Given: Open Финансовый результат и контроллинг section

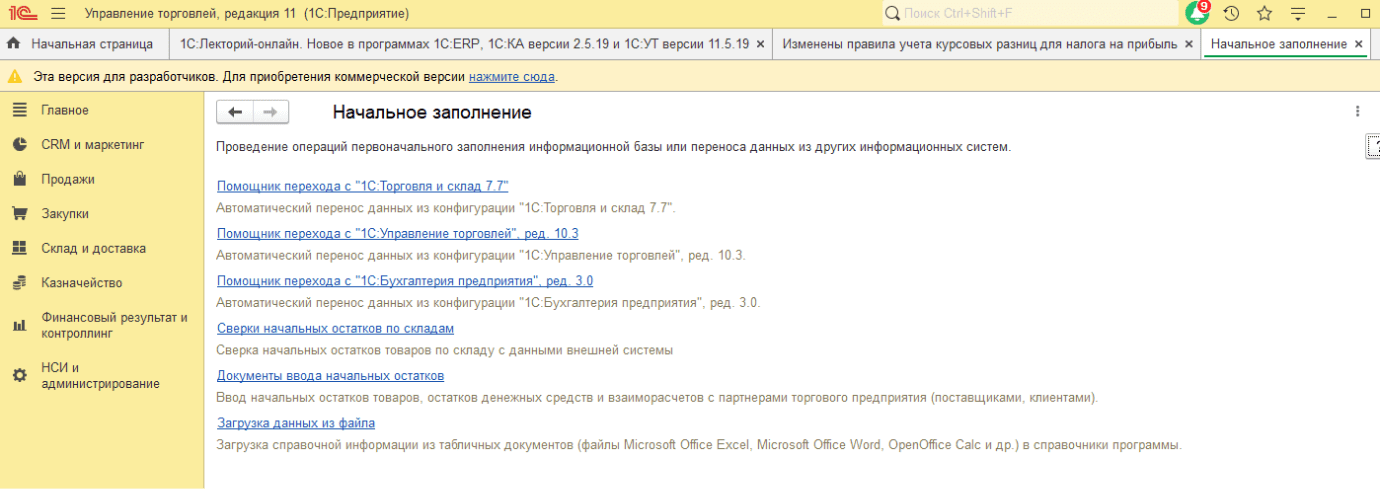Looking at the screenshot, I should coord(102,326).
